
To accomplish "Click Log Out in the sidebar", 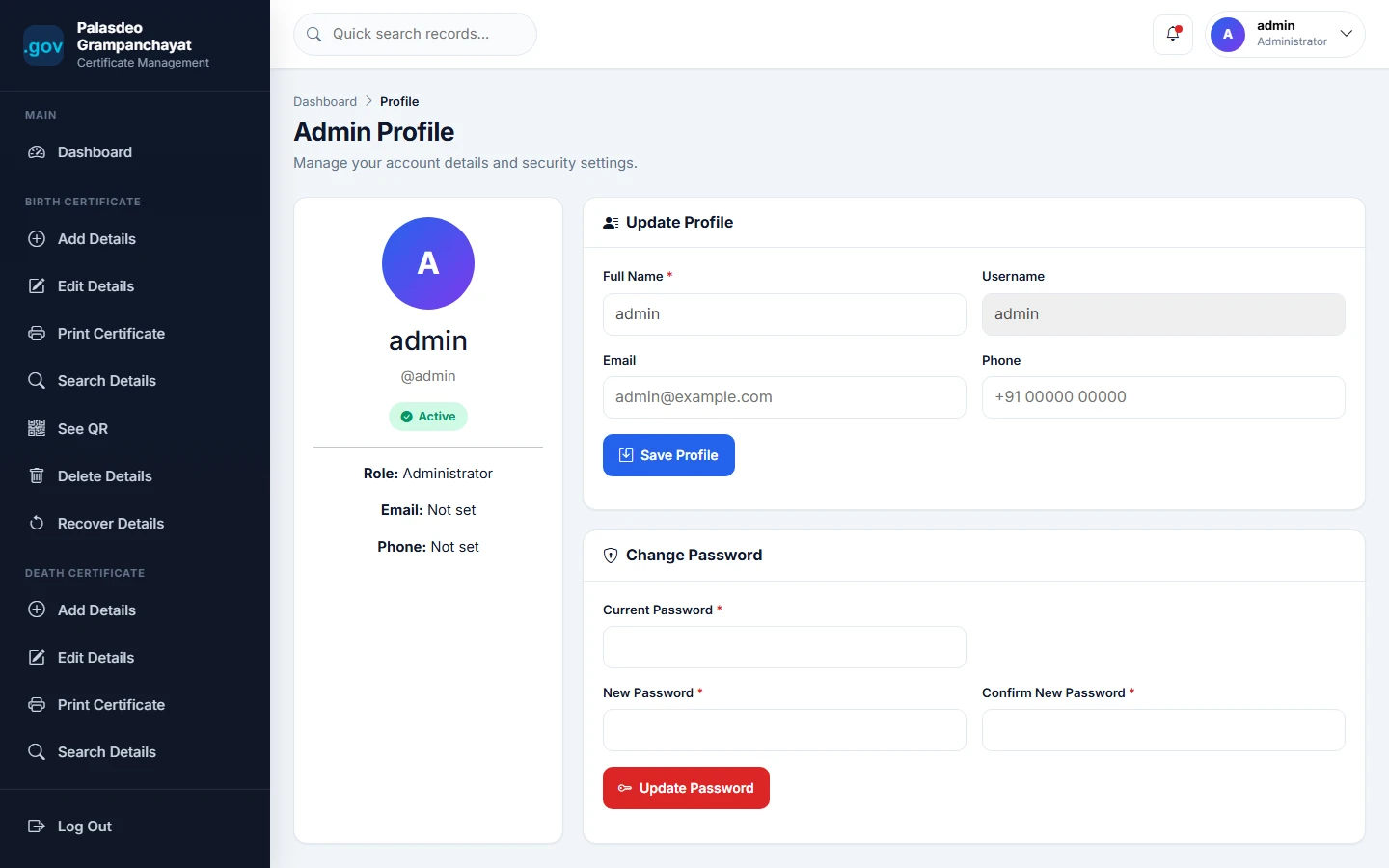I will [135, 827].
